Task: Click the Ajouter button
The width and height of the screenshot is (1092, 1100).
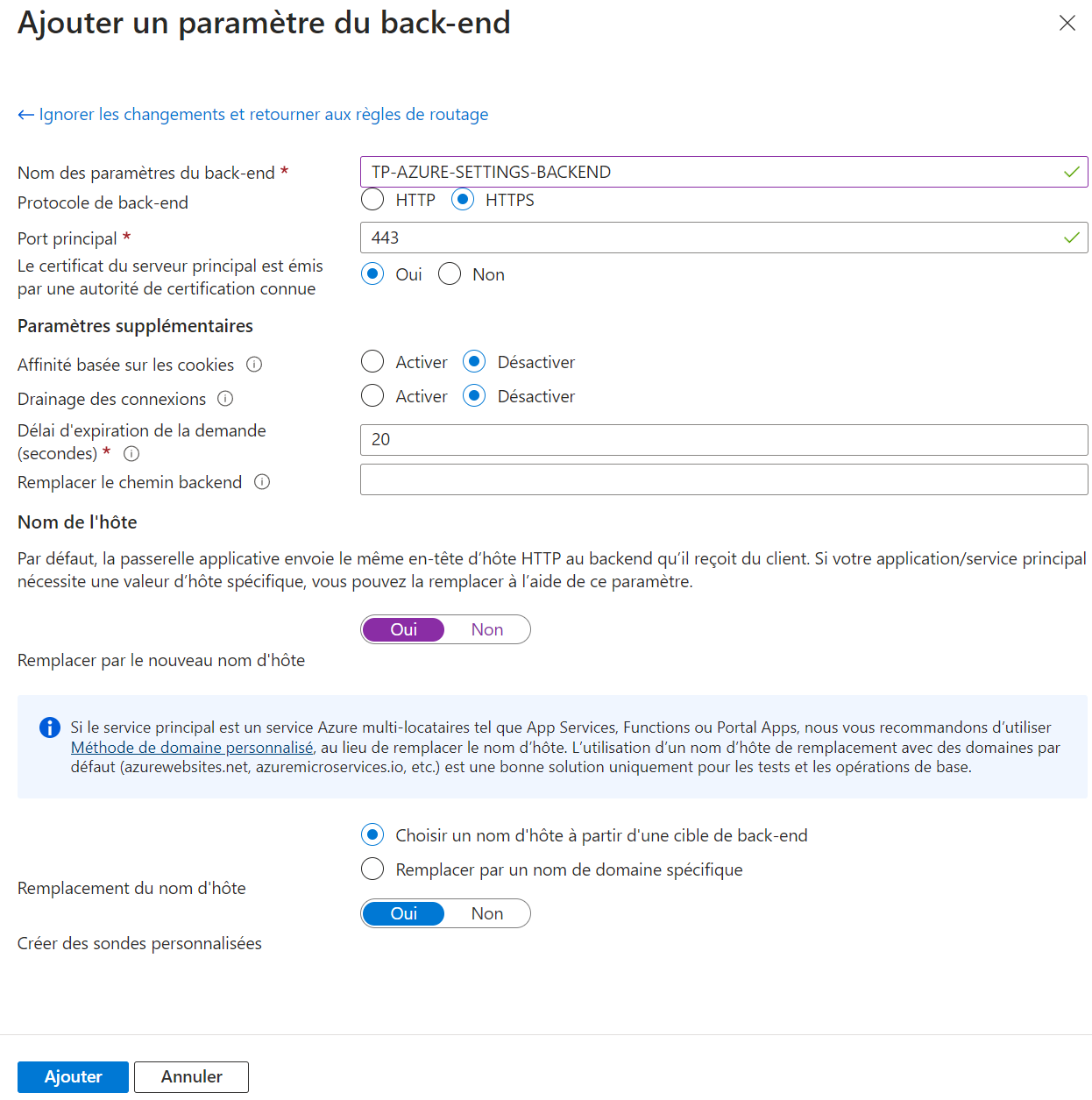Action: 73,1076
